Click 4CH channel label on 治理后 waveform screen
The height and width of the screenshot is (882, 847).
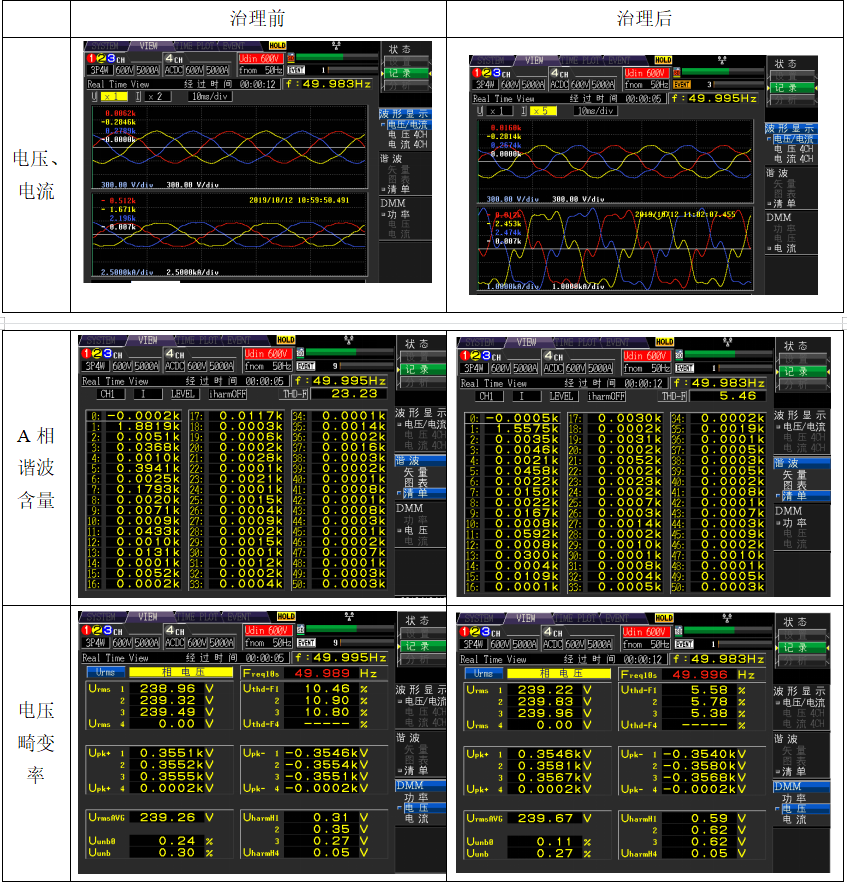click(x=560, y=73)
